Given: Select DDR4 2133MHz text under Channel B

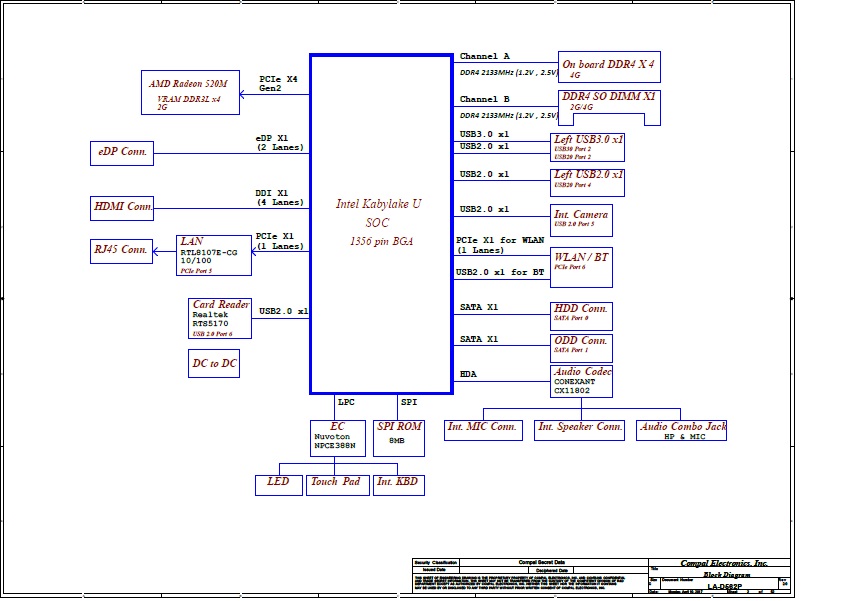Looking at the screenshot, I should click(509, 115).
